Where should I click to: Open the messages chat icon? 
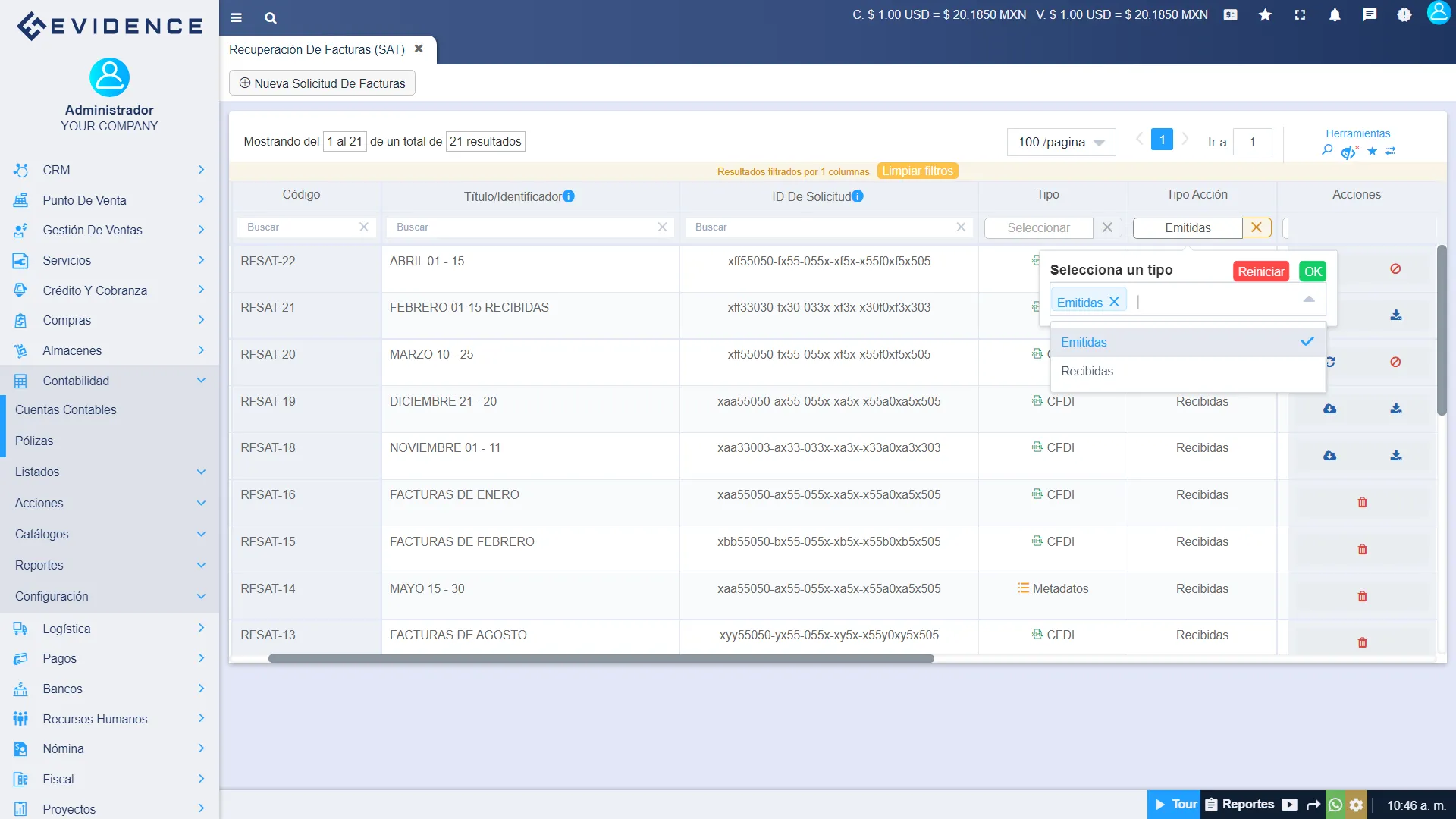pos(1370,15)
